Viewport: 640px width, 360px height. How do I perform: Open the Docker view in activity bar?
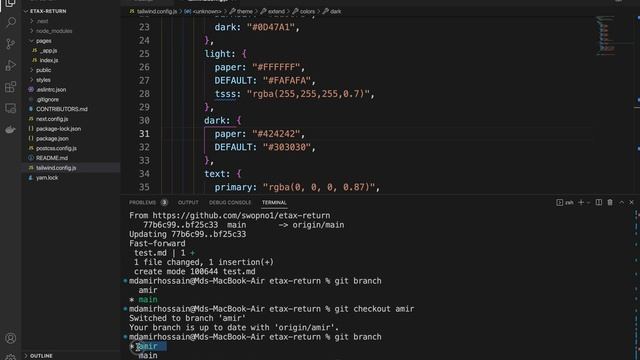point(11,130)
